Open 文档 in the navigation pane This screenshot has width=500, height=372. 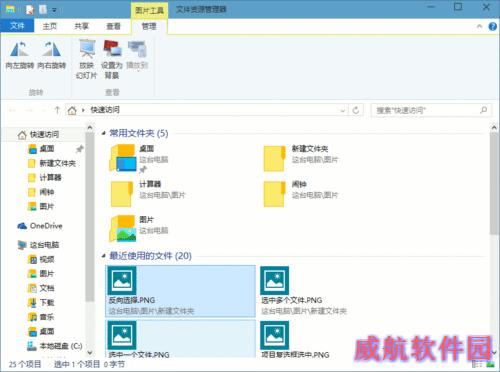[x=41, y=288]
